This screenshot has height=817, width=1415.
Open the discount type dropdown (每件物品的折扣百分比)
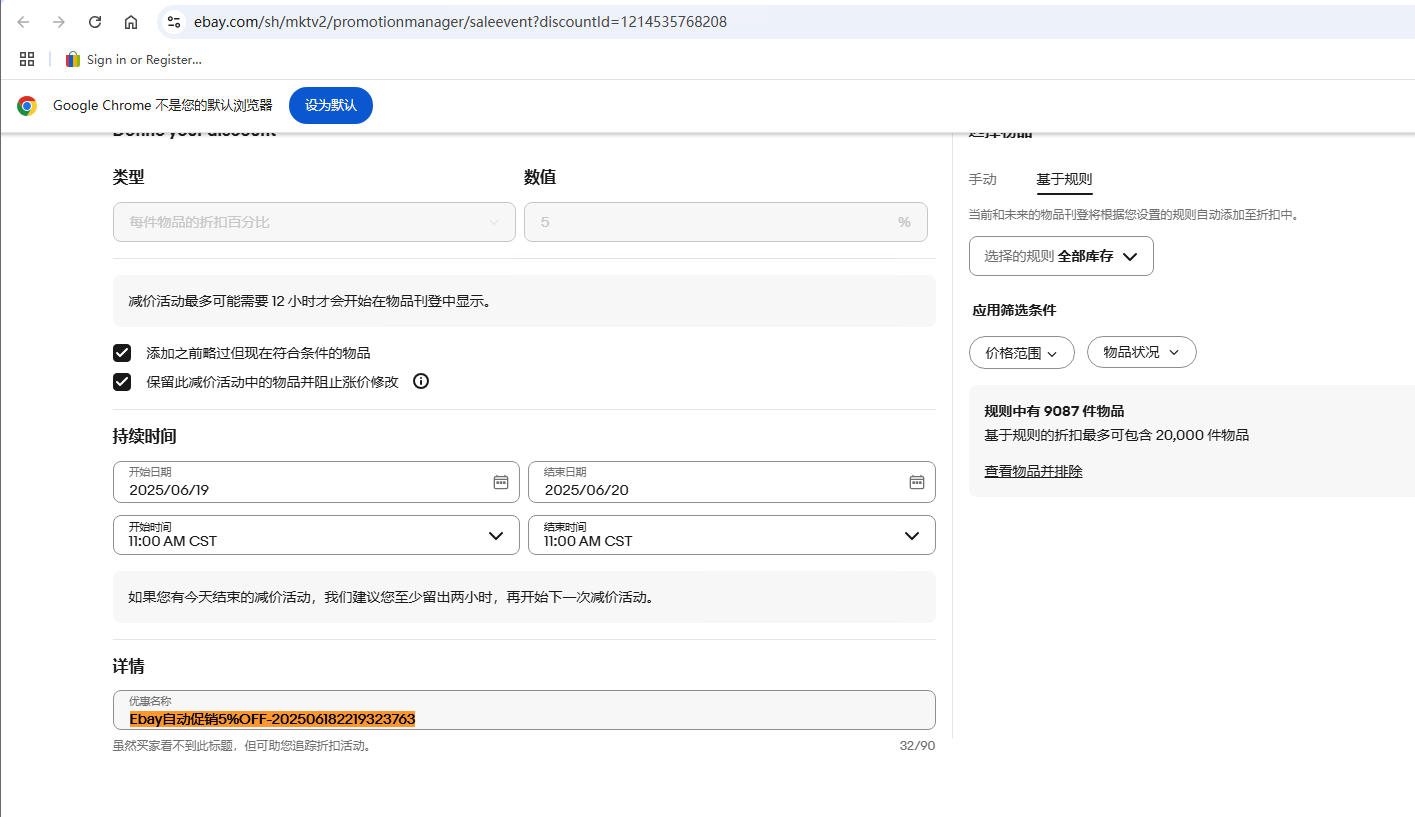314,222
